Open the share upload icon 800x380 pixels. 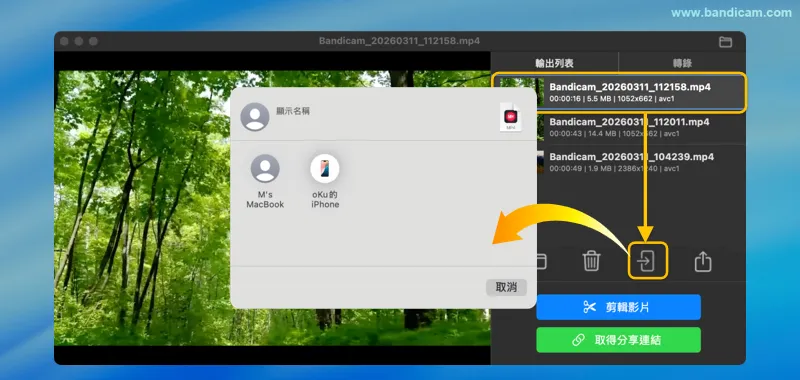click(x=703, y=261)
